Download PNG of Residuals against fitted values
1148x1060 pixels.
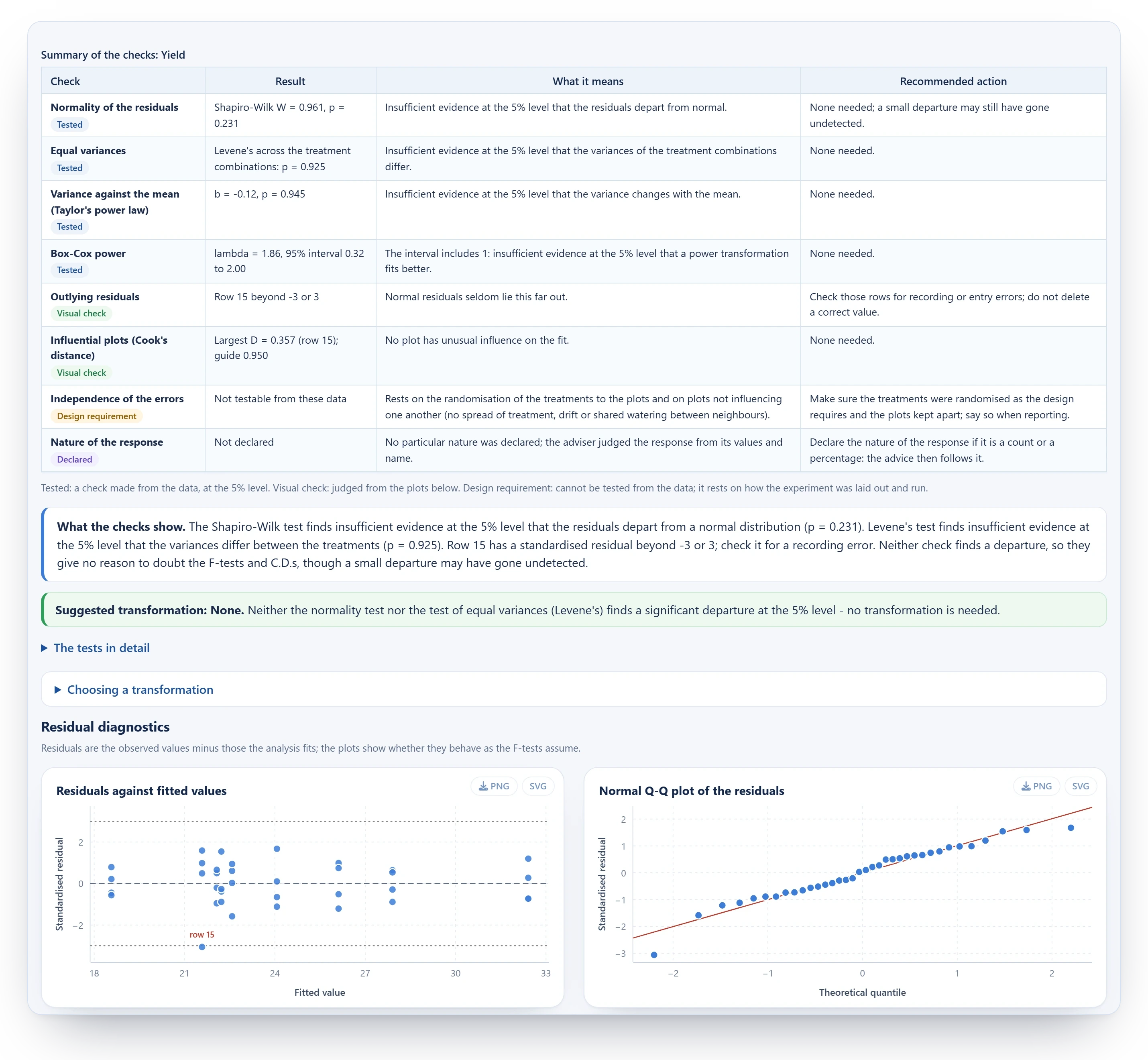click(494, 786)
